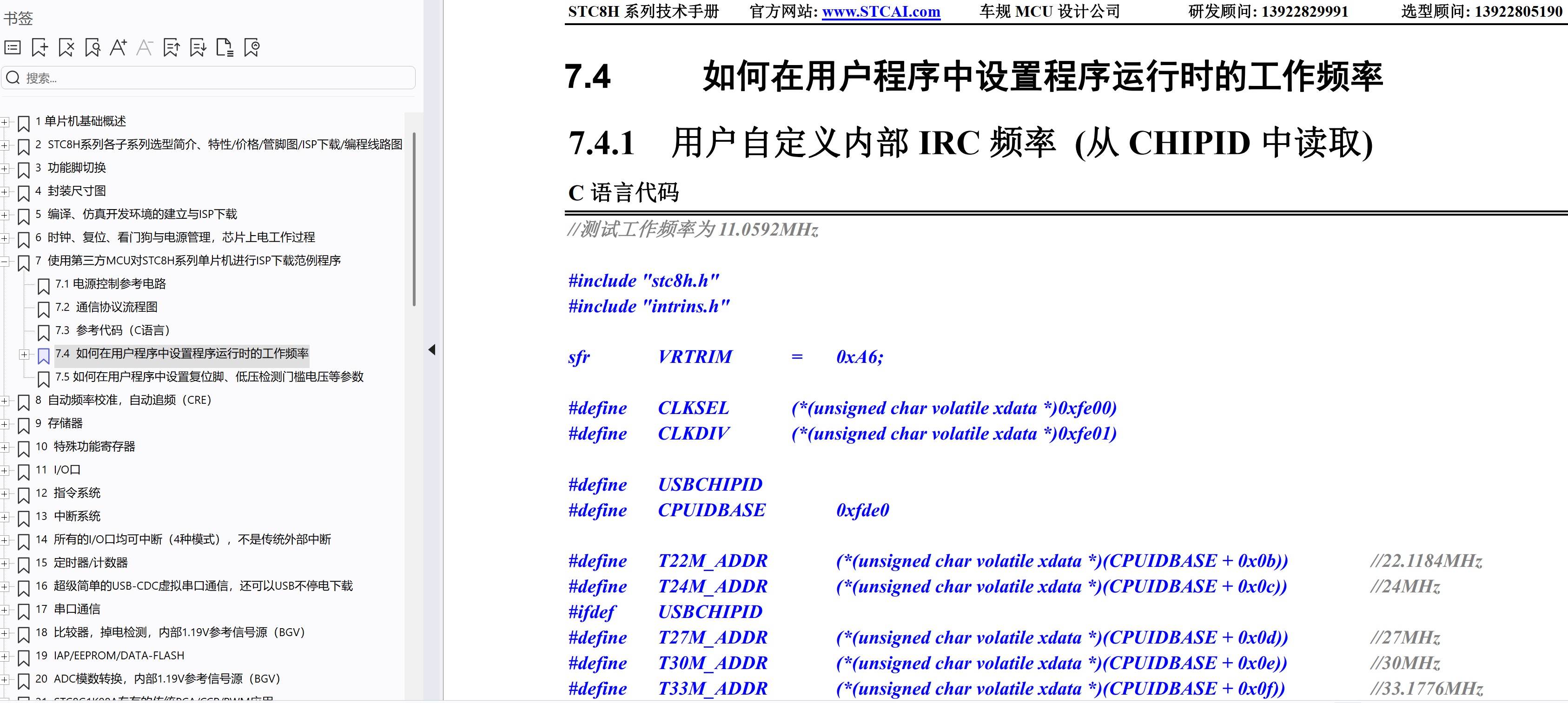
Task: Click the bookmark list view icon
Action: [13, 47]
